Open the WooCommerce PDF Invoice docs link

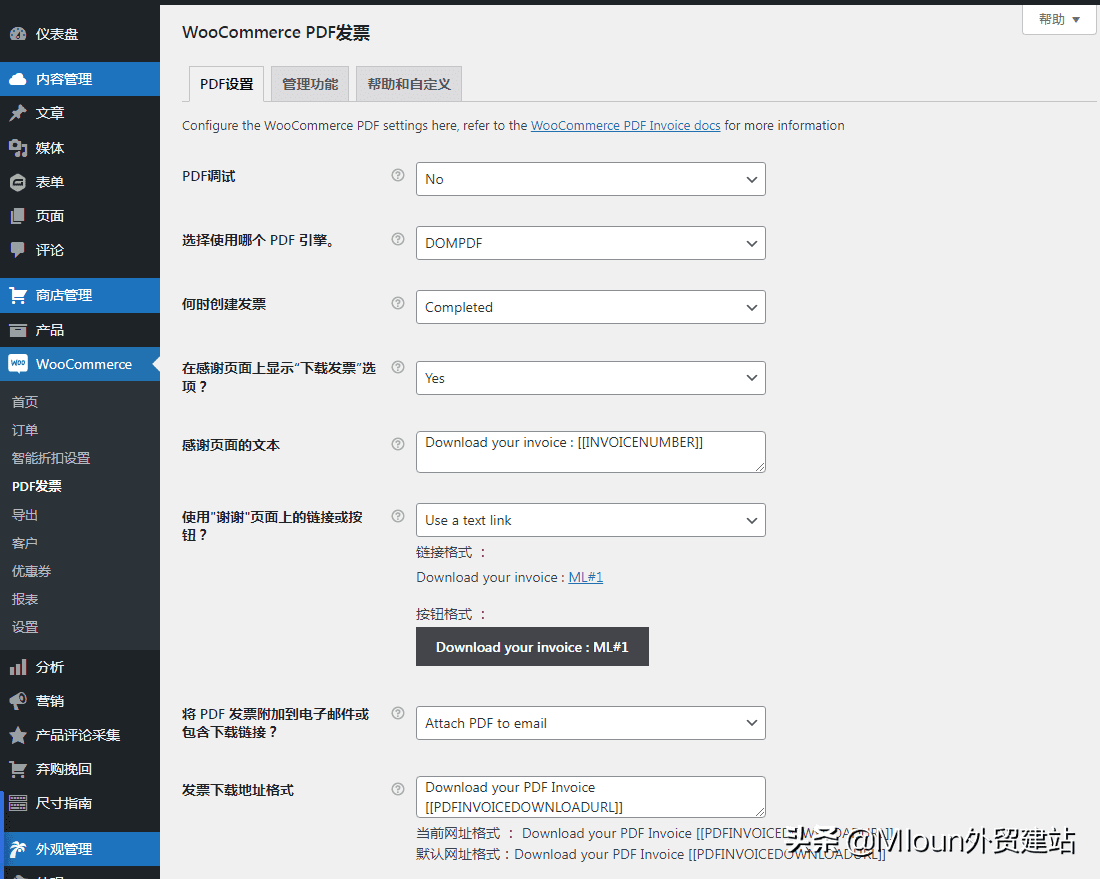626,126
